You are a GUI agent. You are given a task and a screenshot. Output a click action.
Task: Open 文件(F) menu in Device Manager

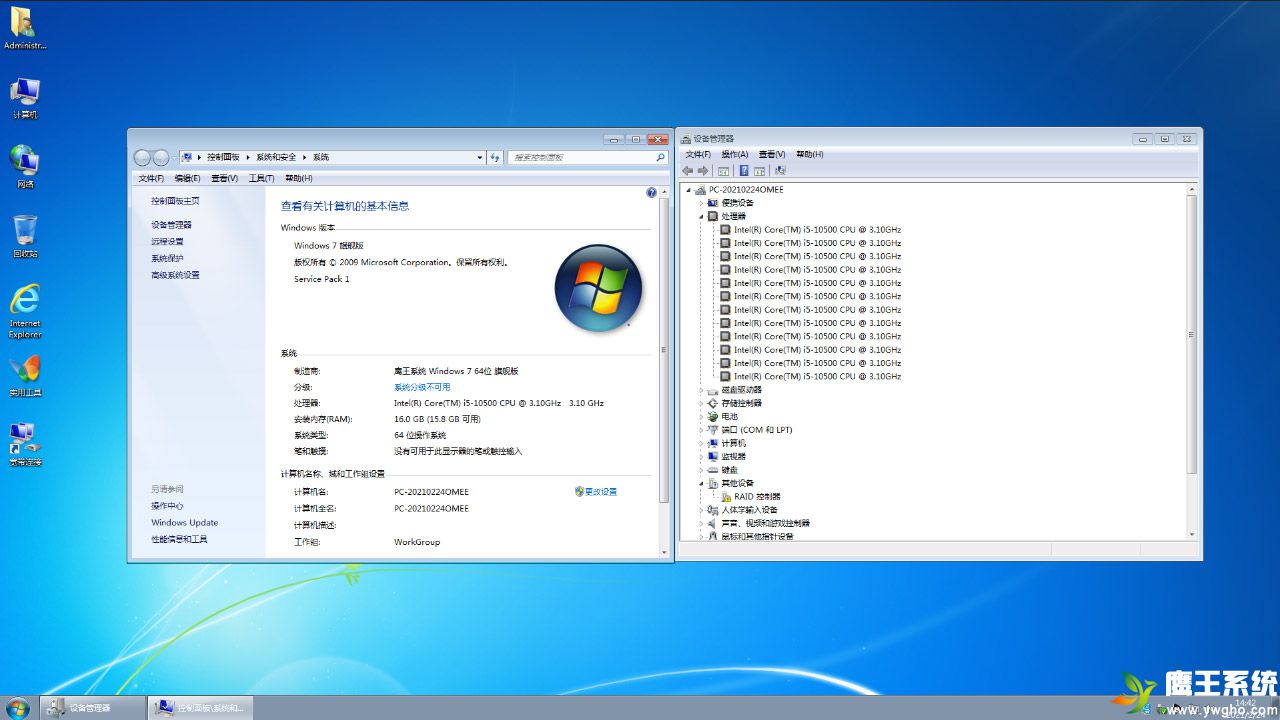(x=698, y=154)
